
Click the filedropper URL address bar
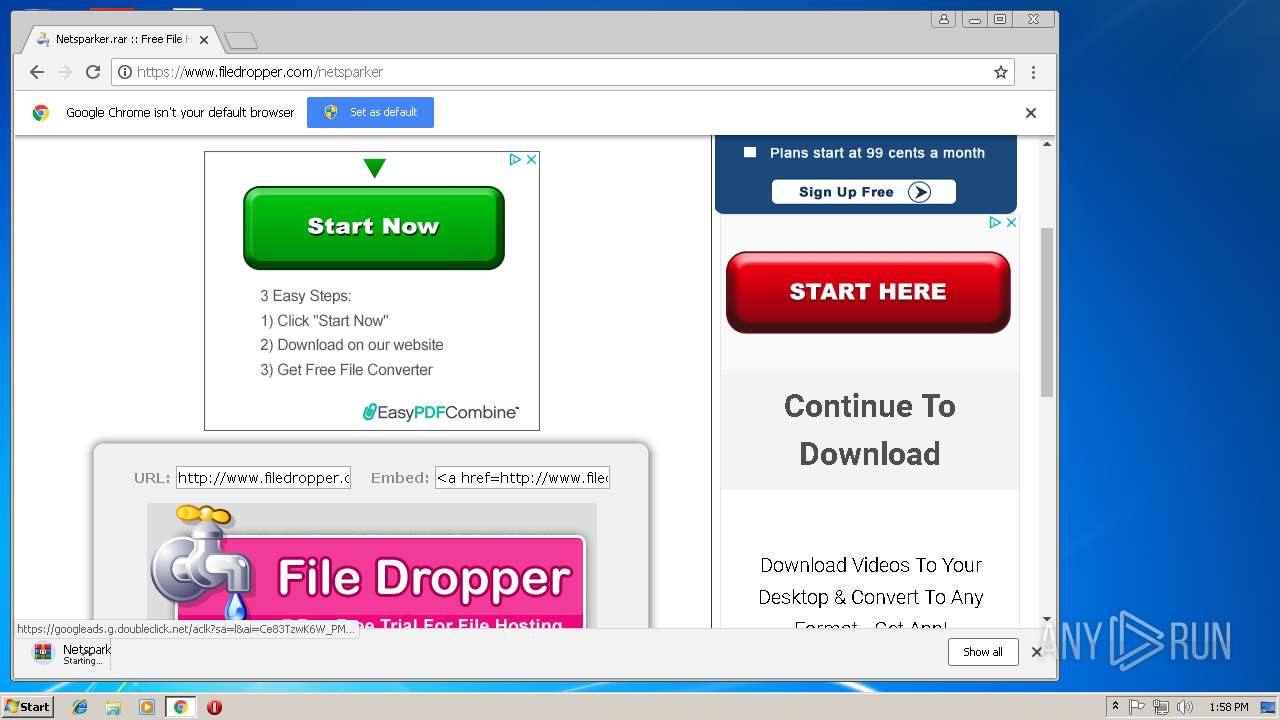(560, 72)
